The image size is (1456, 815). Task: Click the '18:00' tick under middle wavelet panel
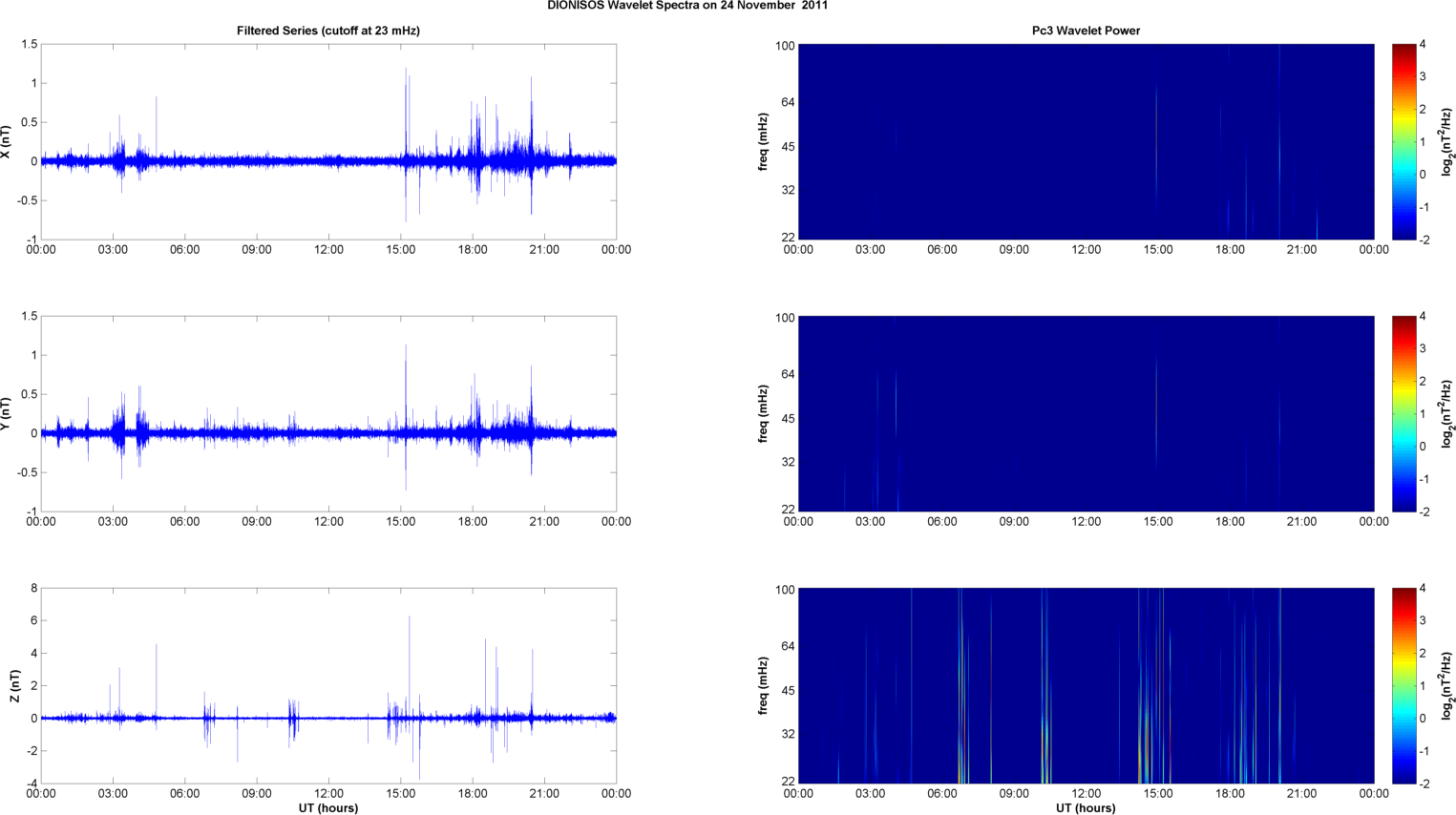click(x=1230, y=522)
